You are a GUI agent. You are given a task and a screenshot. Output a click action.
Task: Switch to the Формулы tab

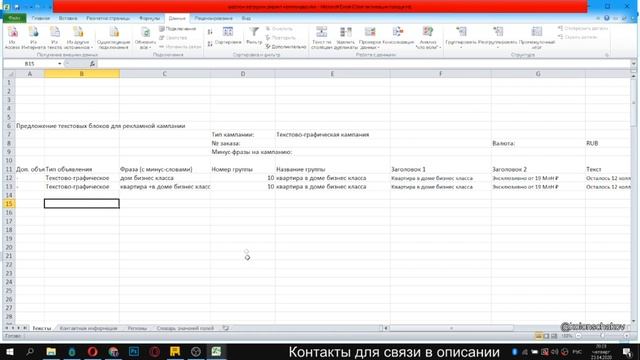[149, 18]
